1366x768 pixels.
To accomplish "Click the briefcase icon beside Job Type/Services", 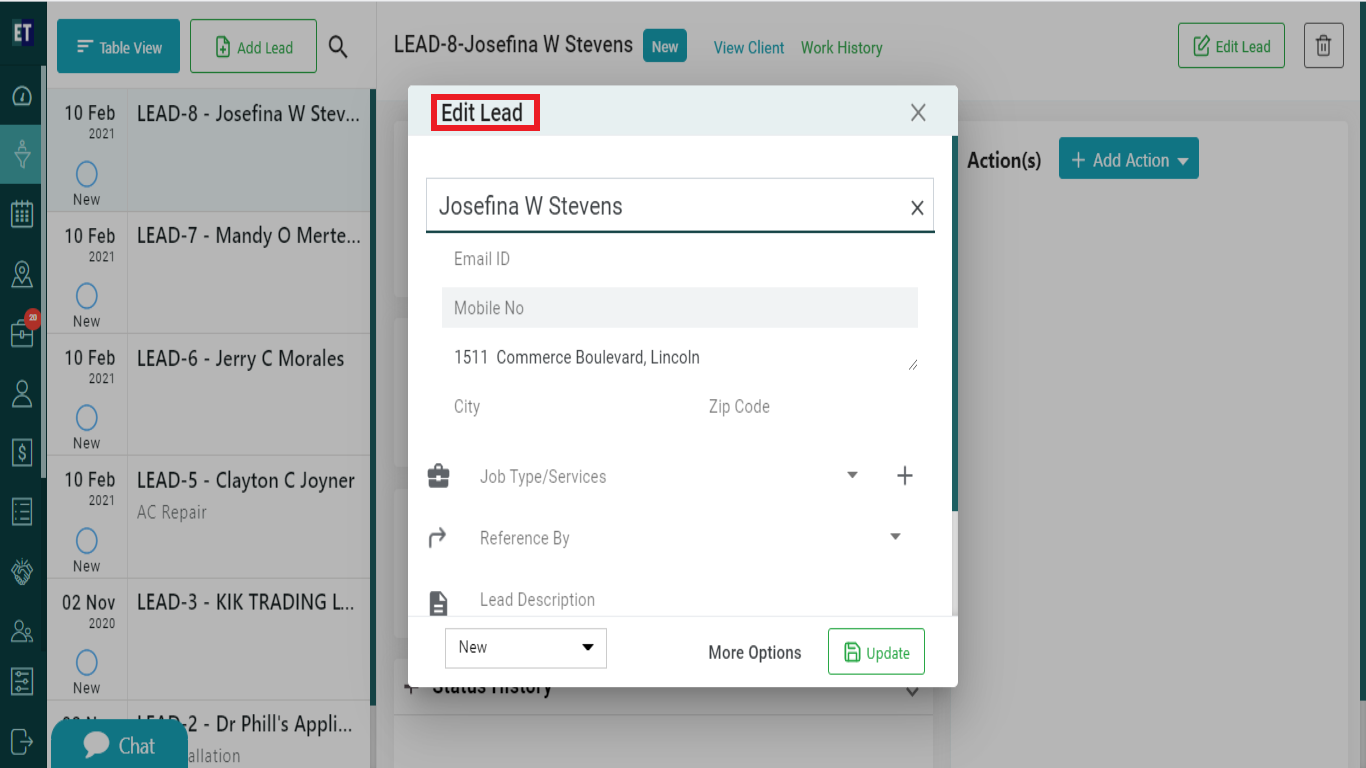I will (x=438, y=476).
